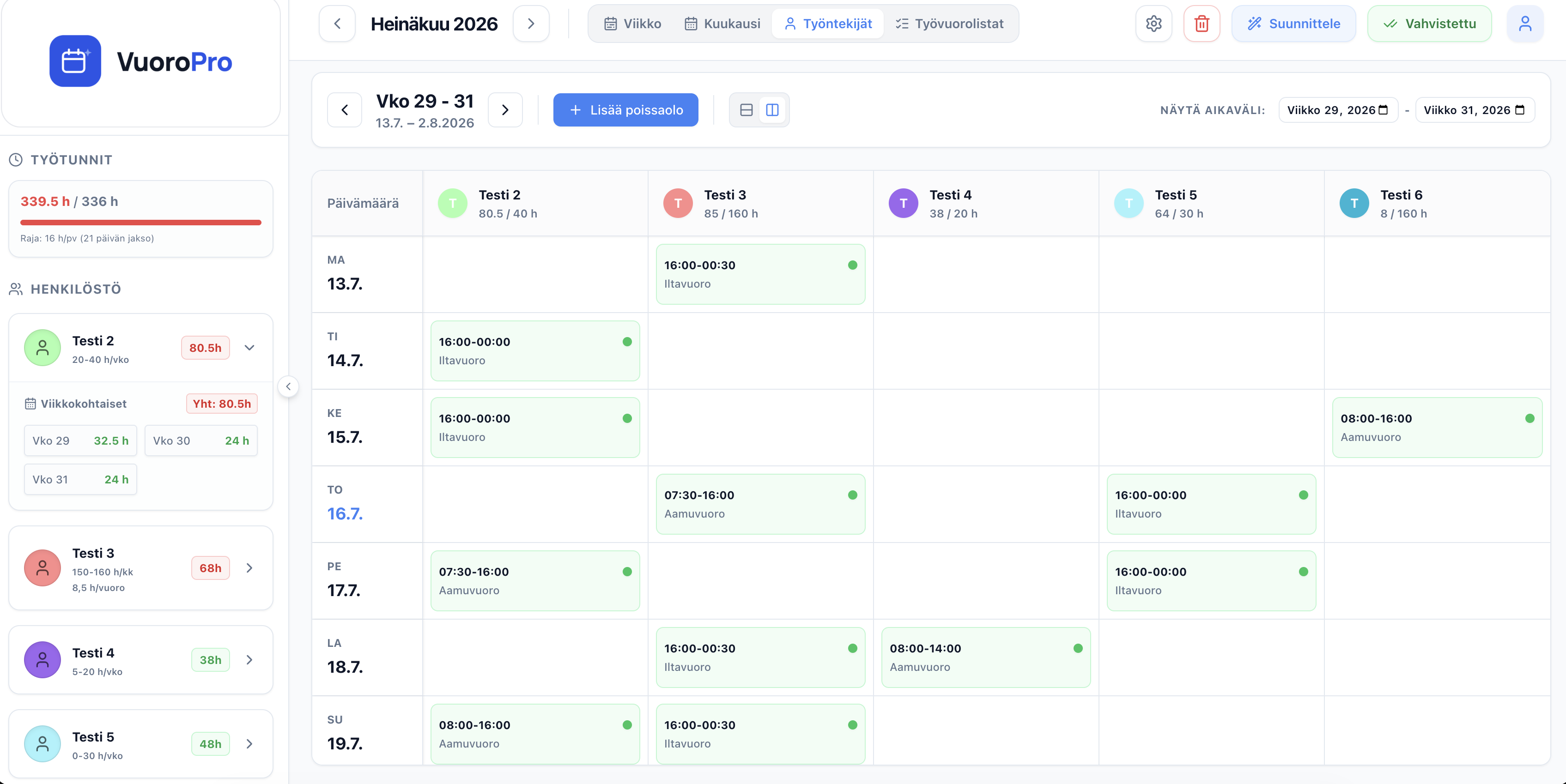1566x784 pixels.
Task: Go to previous weeks arrow beside Vko 29 - 31
Action: pos(345,110)
